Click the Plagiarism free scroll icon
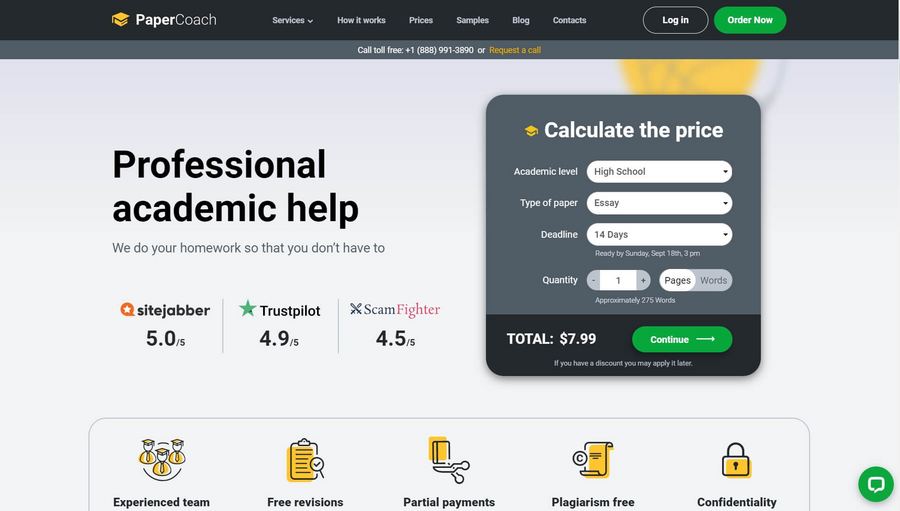 point(593,459)
